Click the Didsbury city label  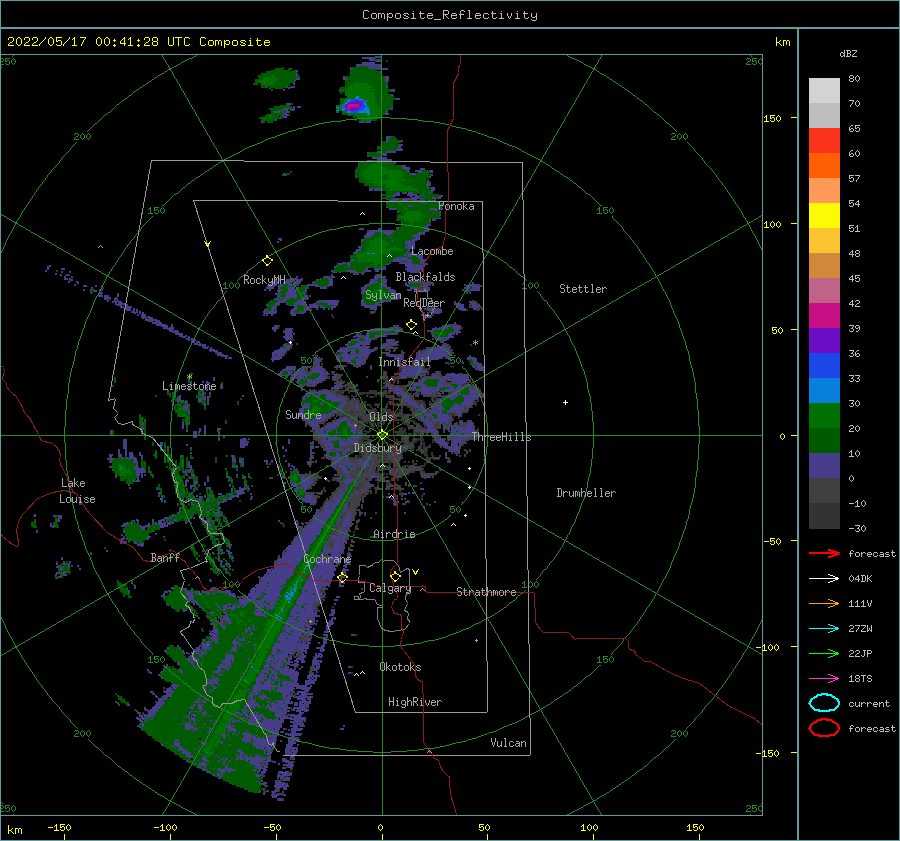coord(377,448)
